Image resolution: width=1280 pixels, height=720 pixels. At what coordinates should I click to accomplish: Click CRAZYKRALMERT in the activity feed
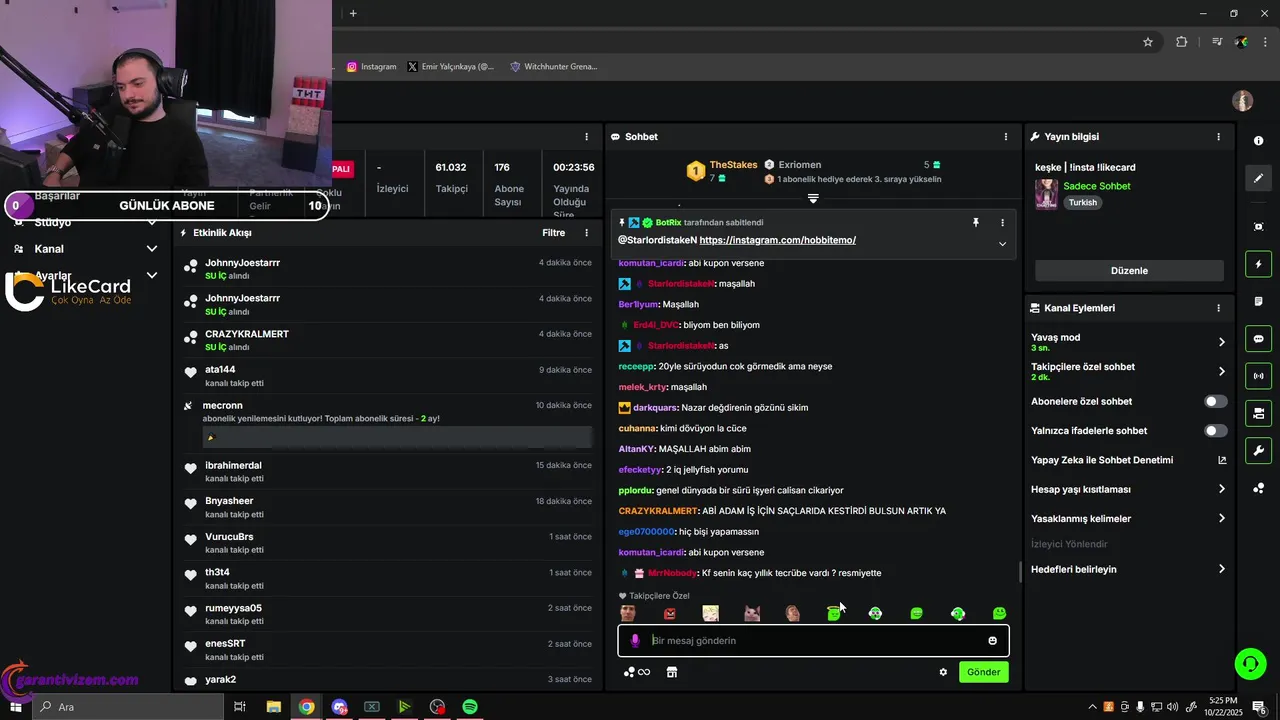coord(246,334)
